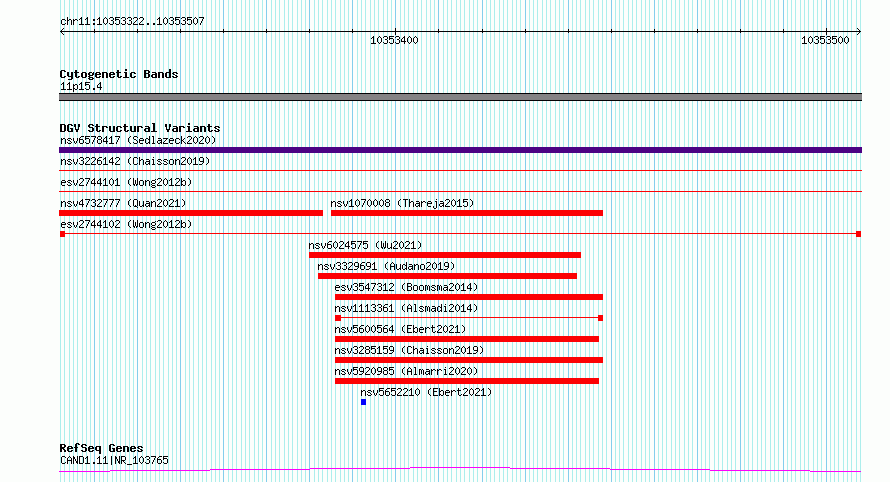The image size is (890, 482).
Task: Click the right red end marker of esv2744102
Action: (858, 234)
